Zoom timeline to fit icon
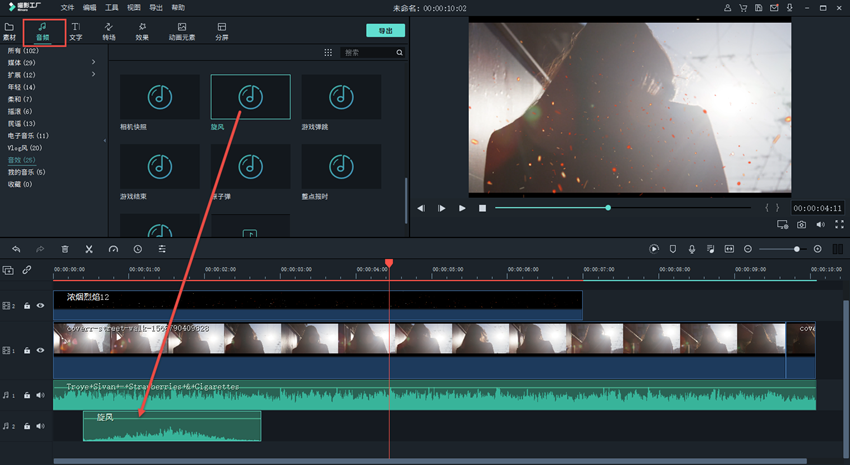 729,249
